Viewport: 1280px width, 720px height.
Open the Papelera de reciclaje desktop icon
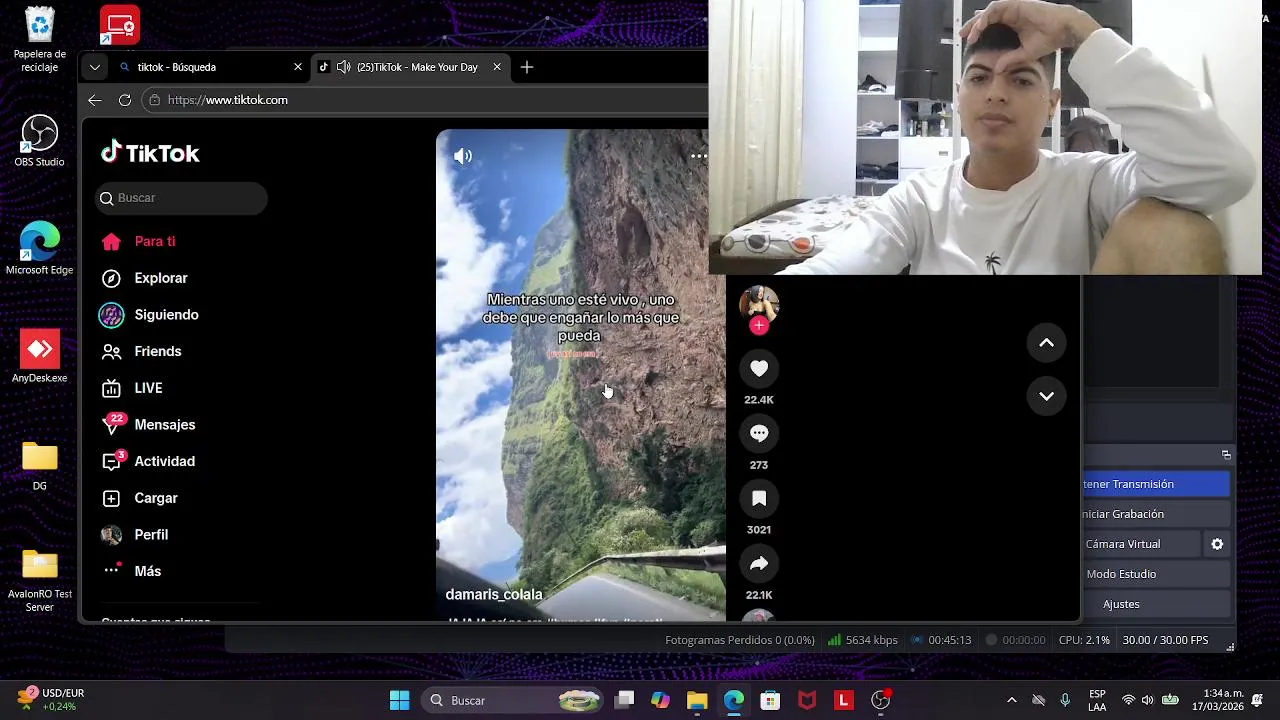(x=40, y=39)
